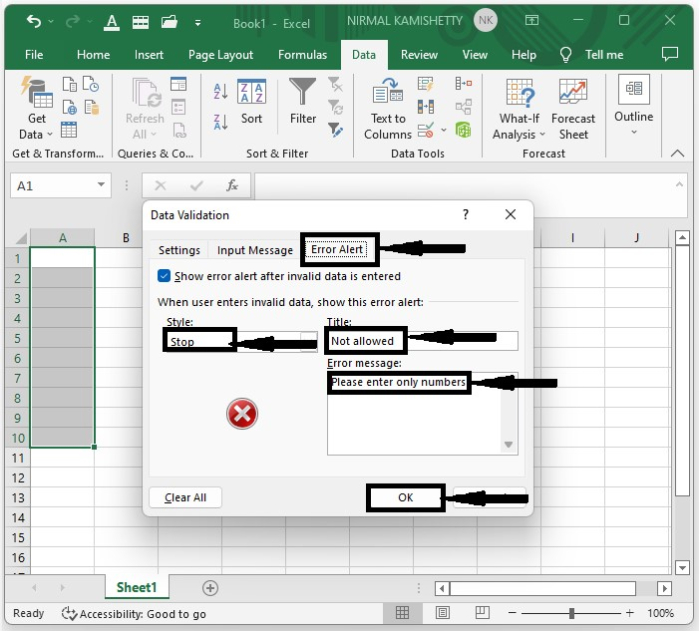Open the Name Box dropdown arrow
The image size is (700, 631).
[x=102, y=186]
